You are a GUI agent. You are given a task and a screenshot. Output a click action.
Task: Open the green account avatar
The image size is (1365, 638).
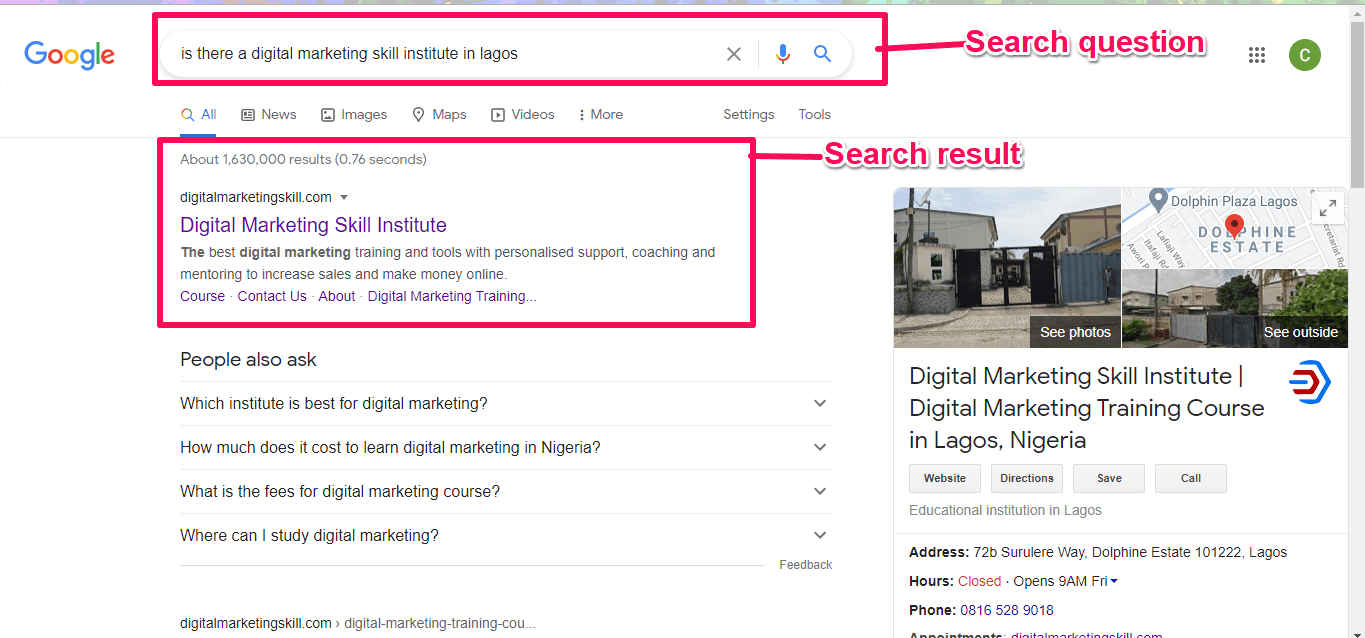point(1304,55)
